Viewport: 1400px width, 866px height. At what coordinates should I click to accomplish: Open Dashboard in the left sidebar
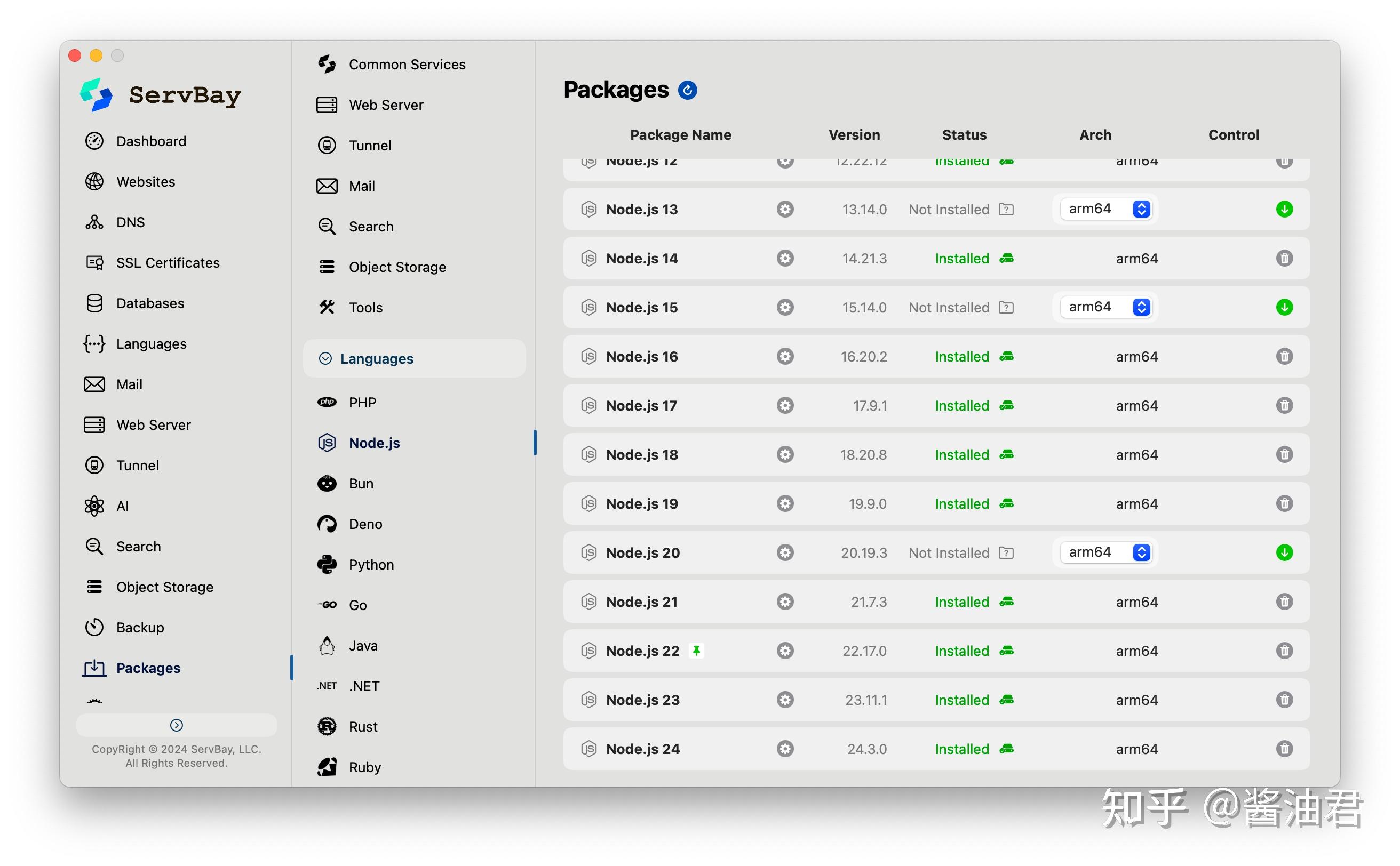tap(150, 141)
